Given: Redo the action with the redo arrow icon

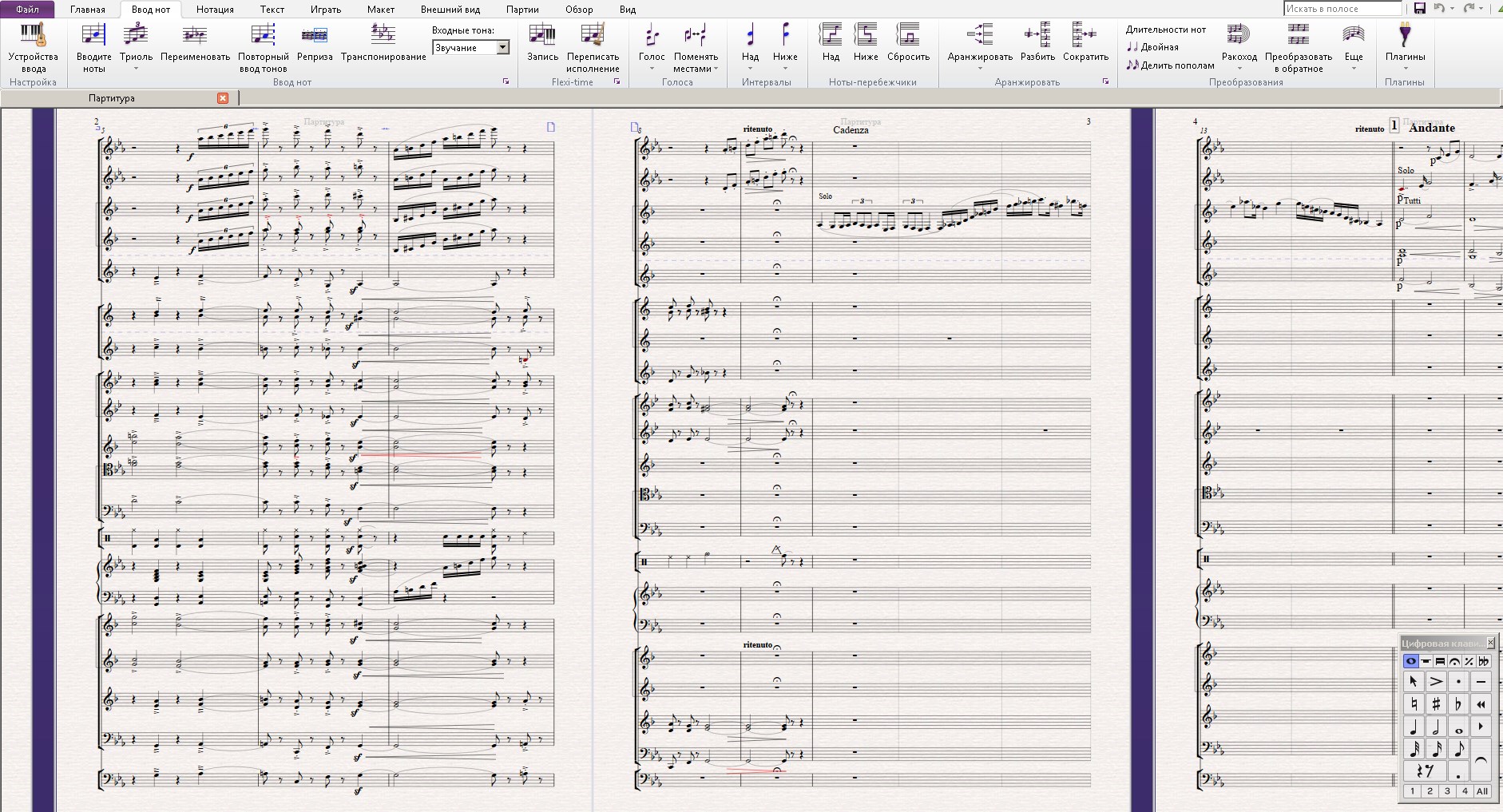Looking at the screenshot, I should tap(1468, 8).
